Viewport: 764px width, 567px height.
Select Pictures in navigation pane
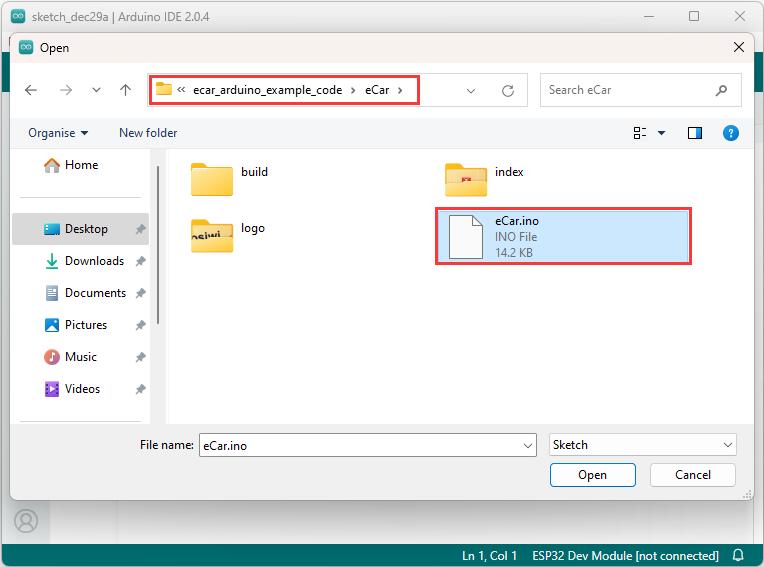(x=76, y=325)
